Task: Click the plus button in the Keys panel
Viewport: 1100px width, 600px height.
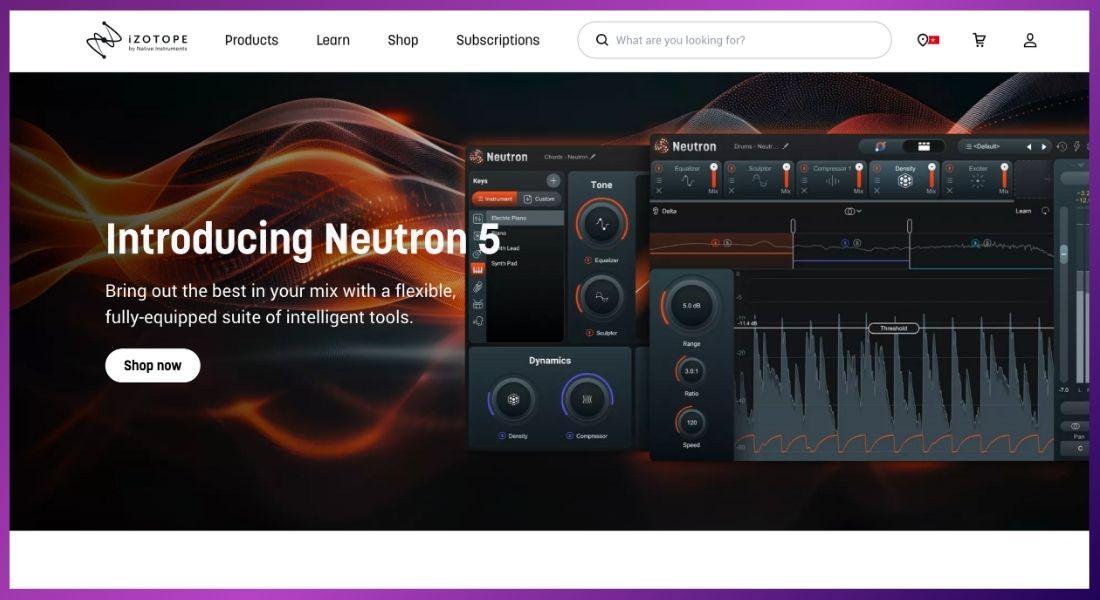Action: [x=553, y=180]
